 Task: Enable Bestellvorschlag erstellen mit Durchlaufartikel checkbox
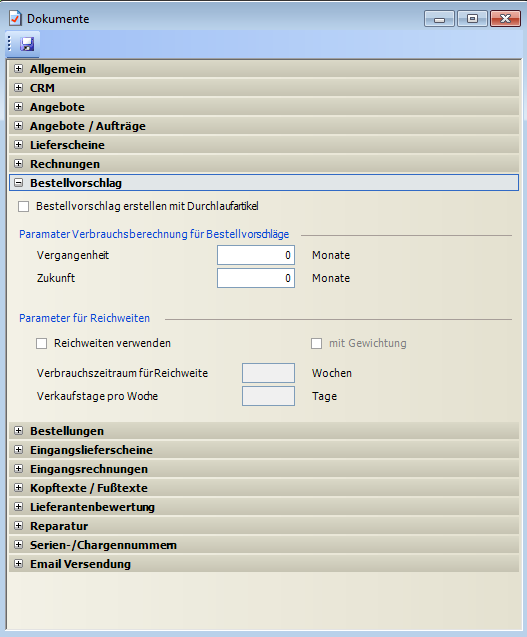tap(24, 207)
